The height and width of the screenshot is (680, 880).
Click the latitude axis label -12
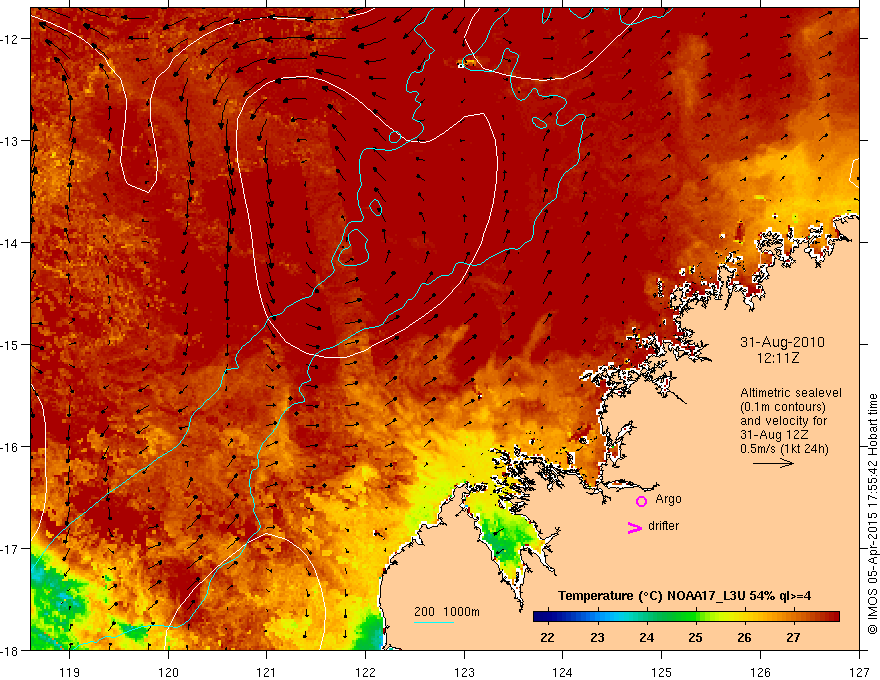click(x=11, y=39)
